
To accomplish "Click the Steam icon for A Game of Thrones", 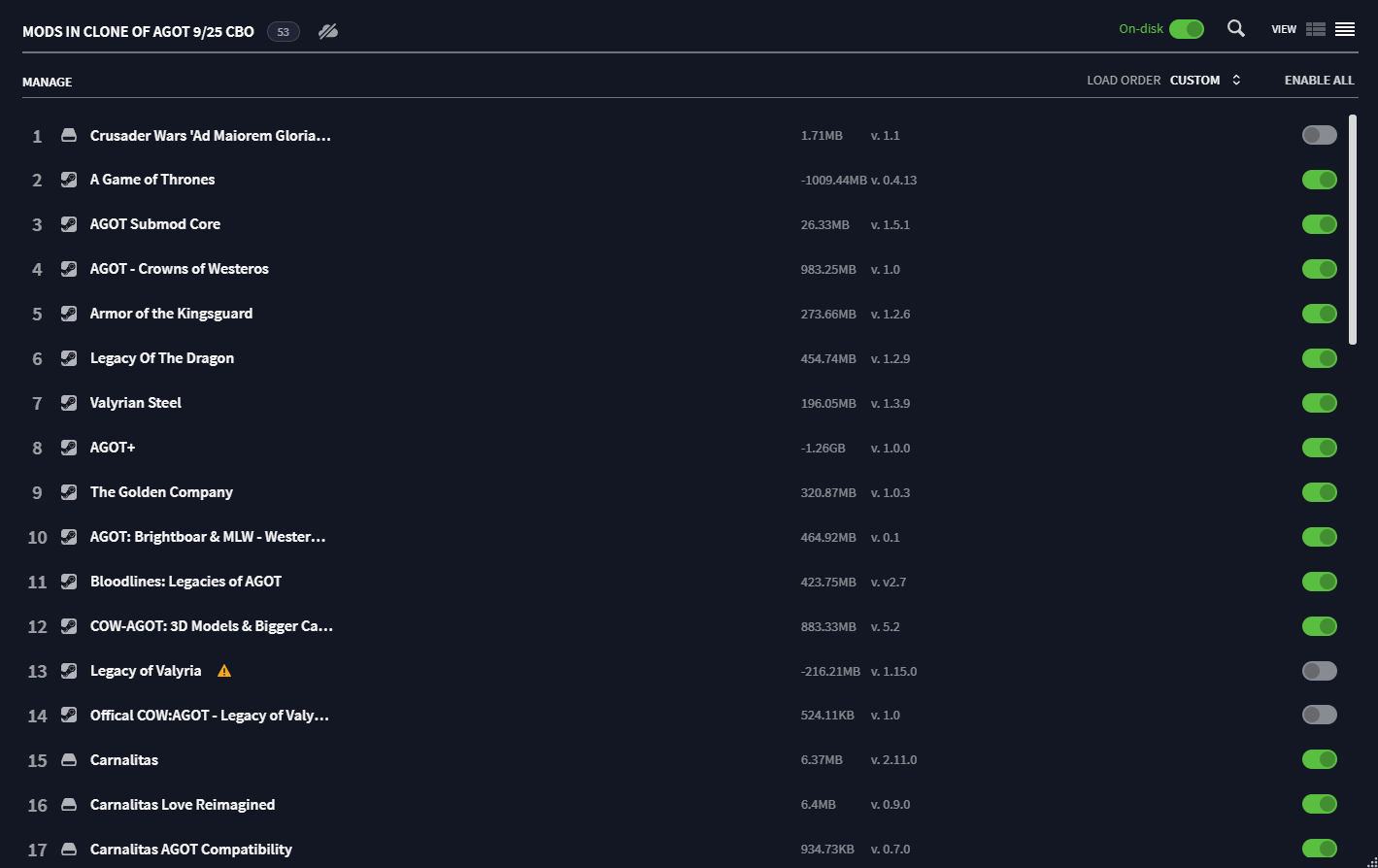I will point(69,180).
